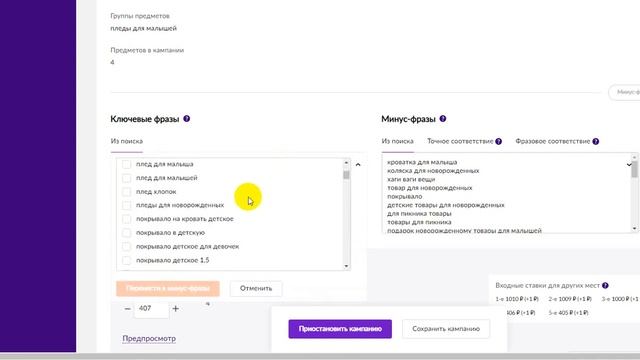Click key phrases list scroll-down arrow
Screen dimensions: 640x360
(346, 266)
